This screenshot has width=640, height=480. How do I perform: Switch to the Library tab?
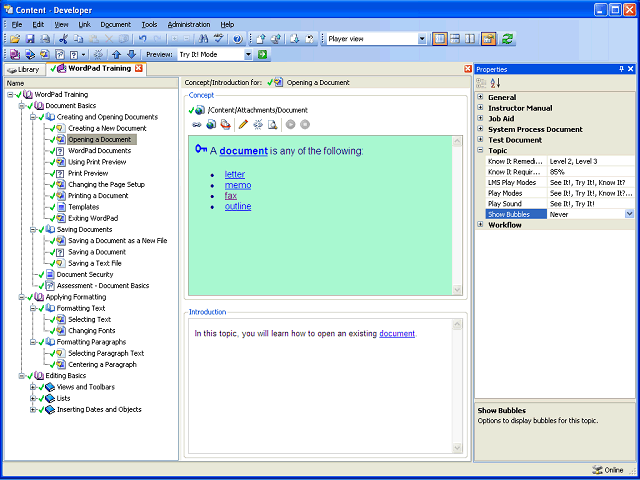click(x=24, y=69)
